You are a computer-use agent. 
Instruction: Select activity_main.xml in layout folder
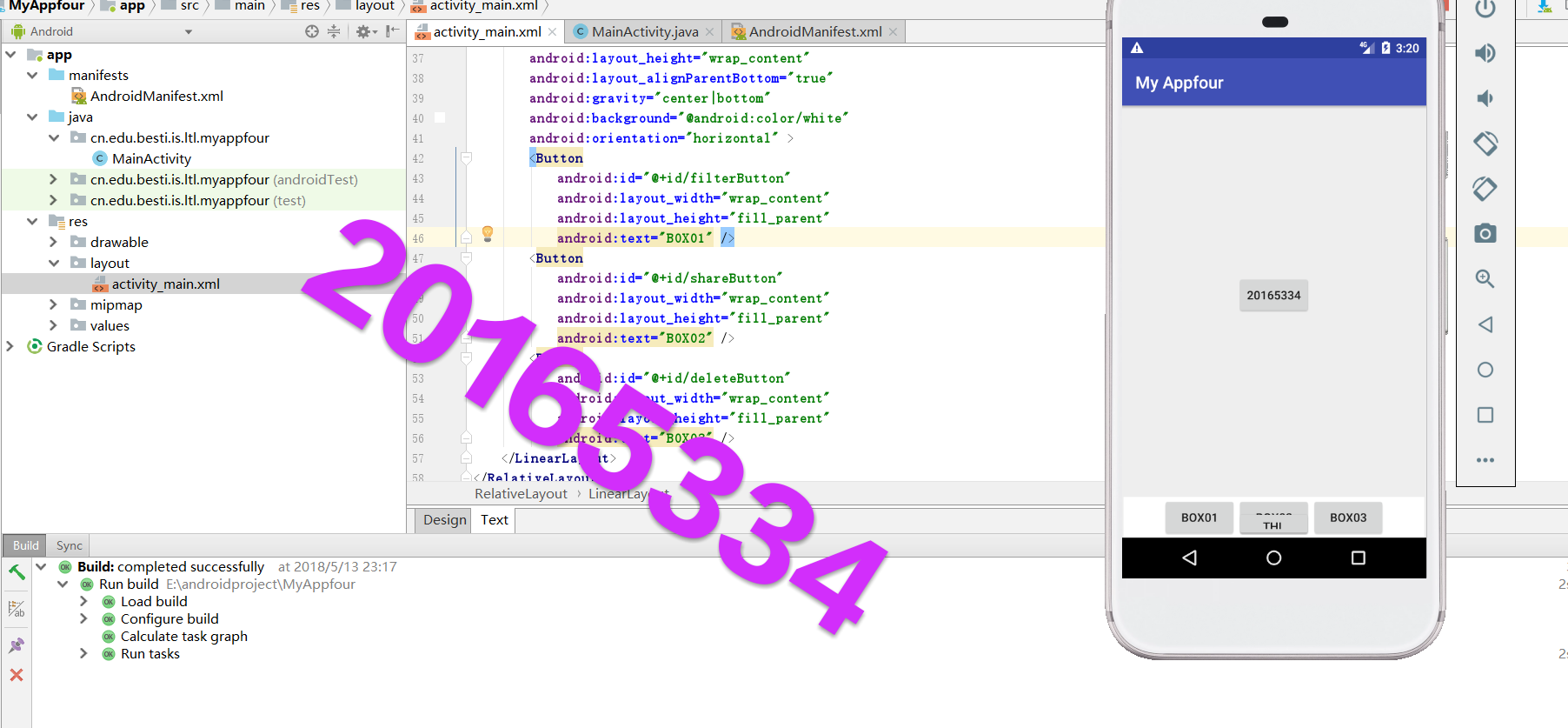tap(165, 284)
